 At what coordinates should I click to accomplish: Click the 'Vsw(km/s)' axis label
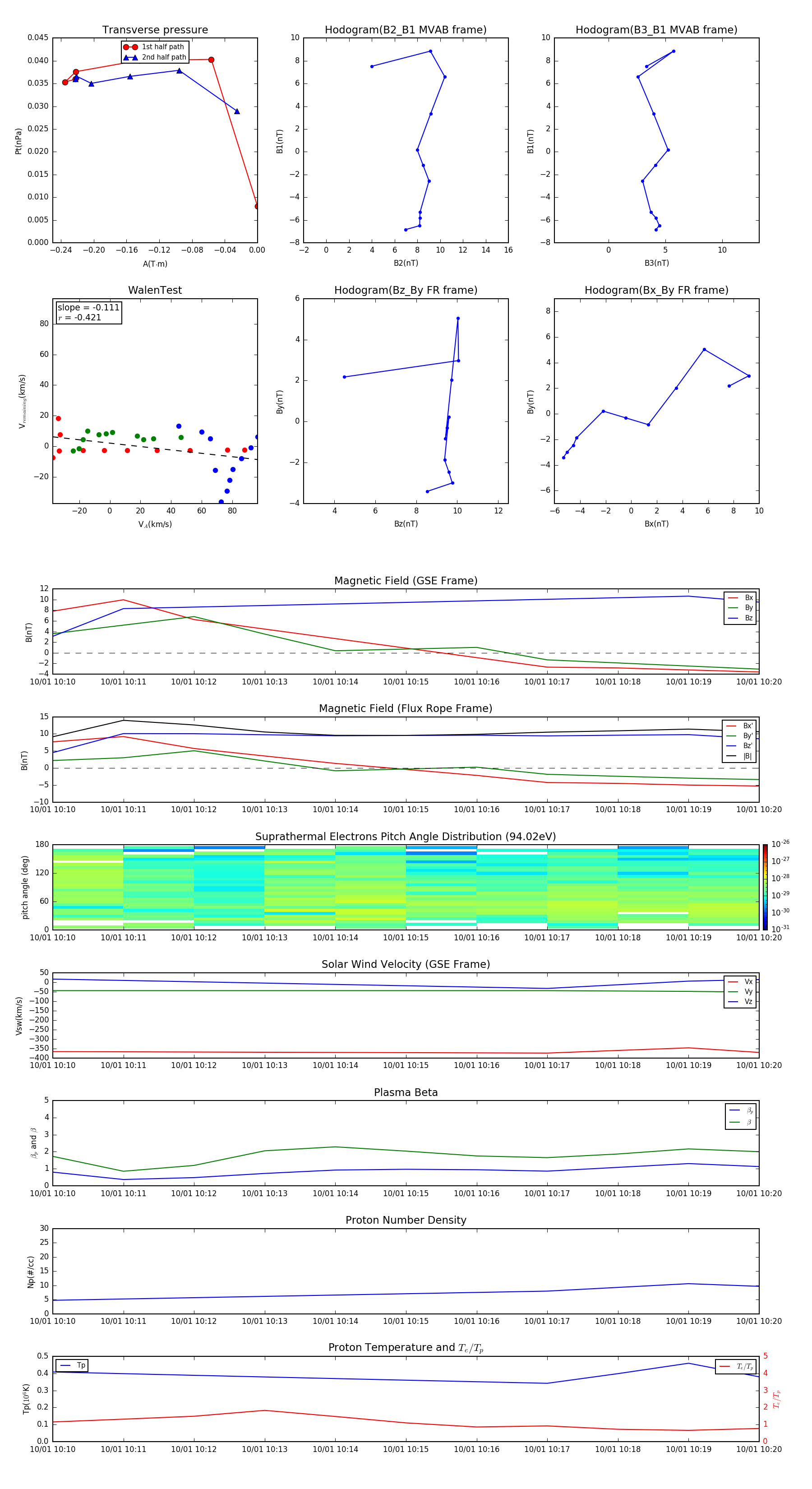[19, 1016]
